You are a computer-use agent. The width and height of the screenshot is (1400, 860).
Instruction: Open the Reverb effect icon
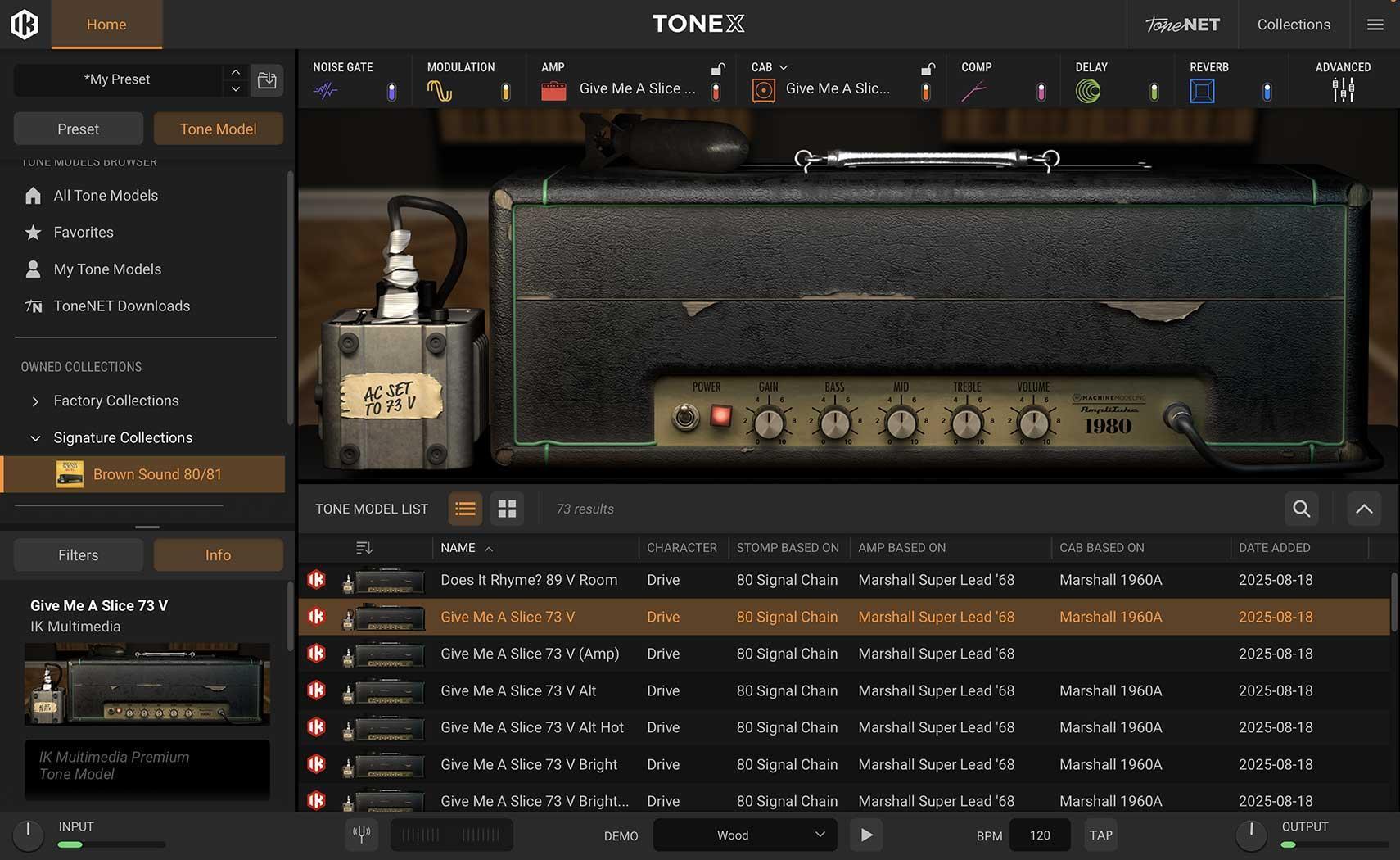point(1202,90)
